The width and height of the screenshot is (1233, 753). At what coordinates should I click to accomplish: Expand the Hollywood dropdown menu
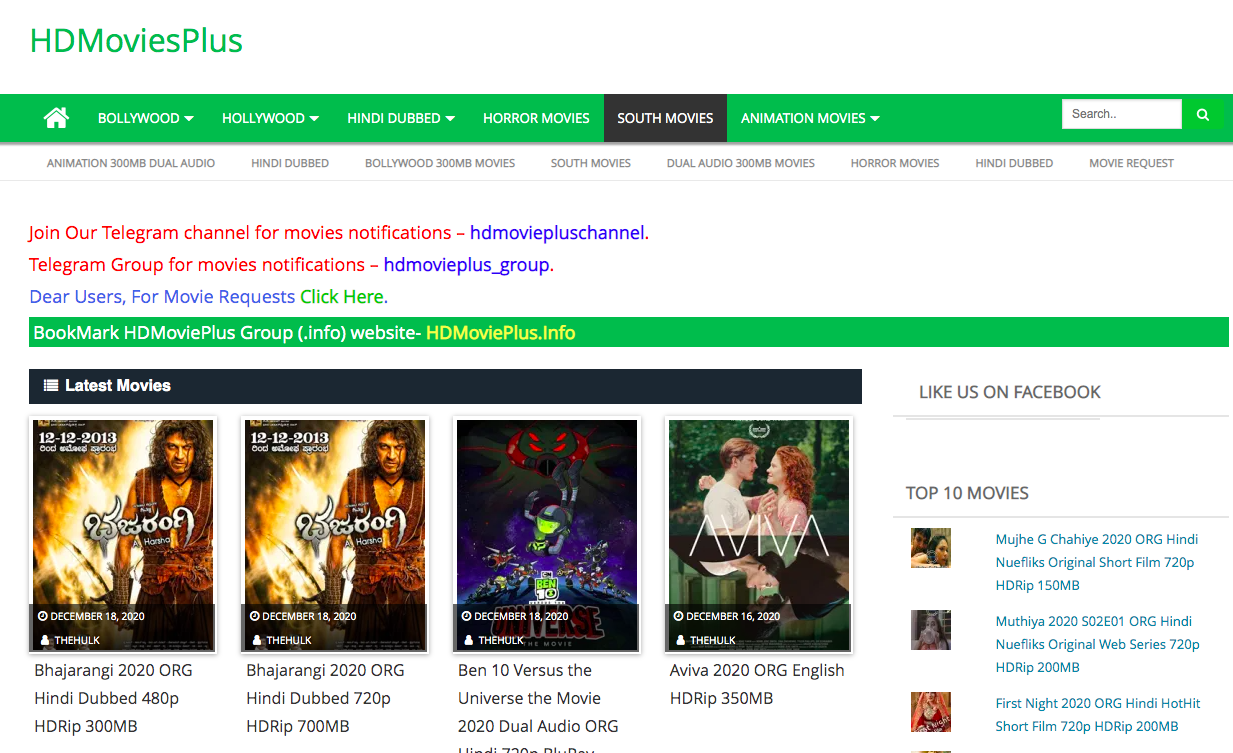(270, 118)
